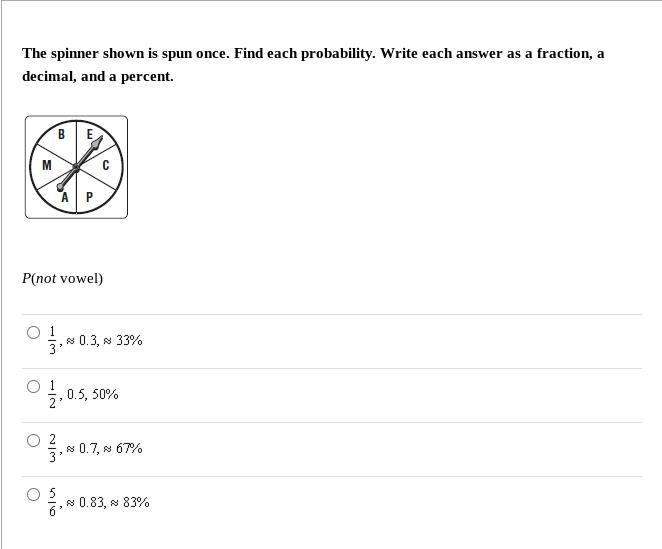The height and width of the screenshot is (549, 662).
Task: Click the round tail end of spinner arrow
Action: pos(60,186)
